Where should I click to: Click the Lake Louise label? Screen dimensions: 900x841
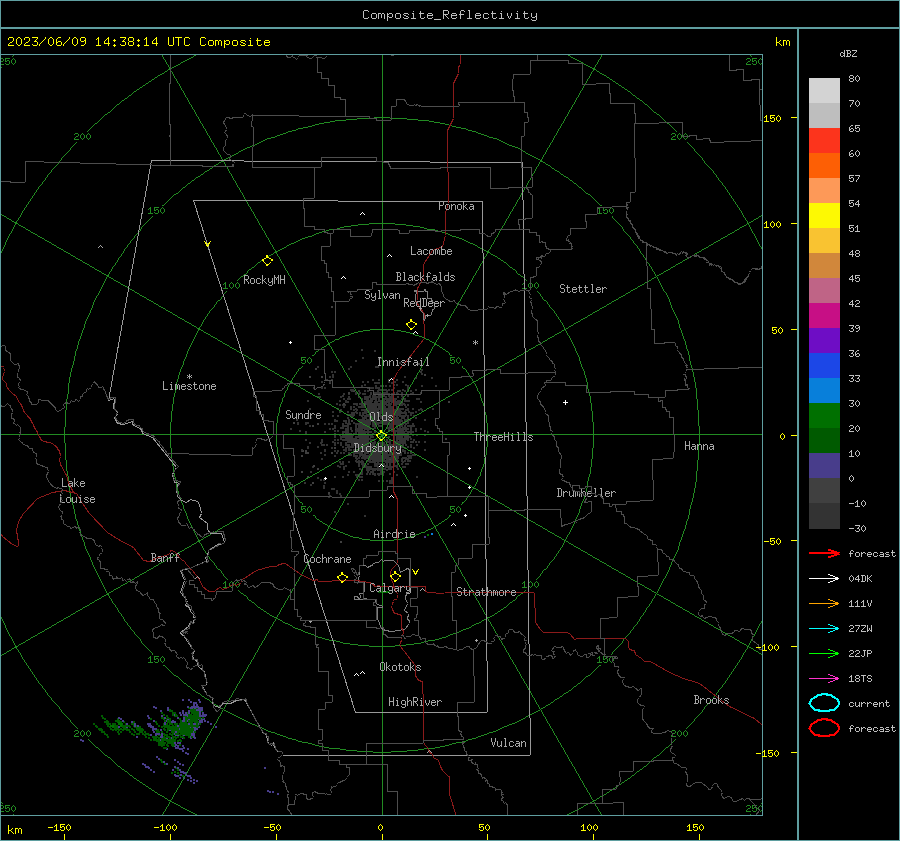(x=77, y=491)
